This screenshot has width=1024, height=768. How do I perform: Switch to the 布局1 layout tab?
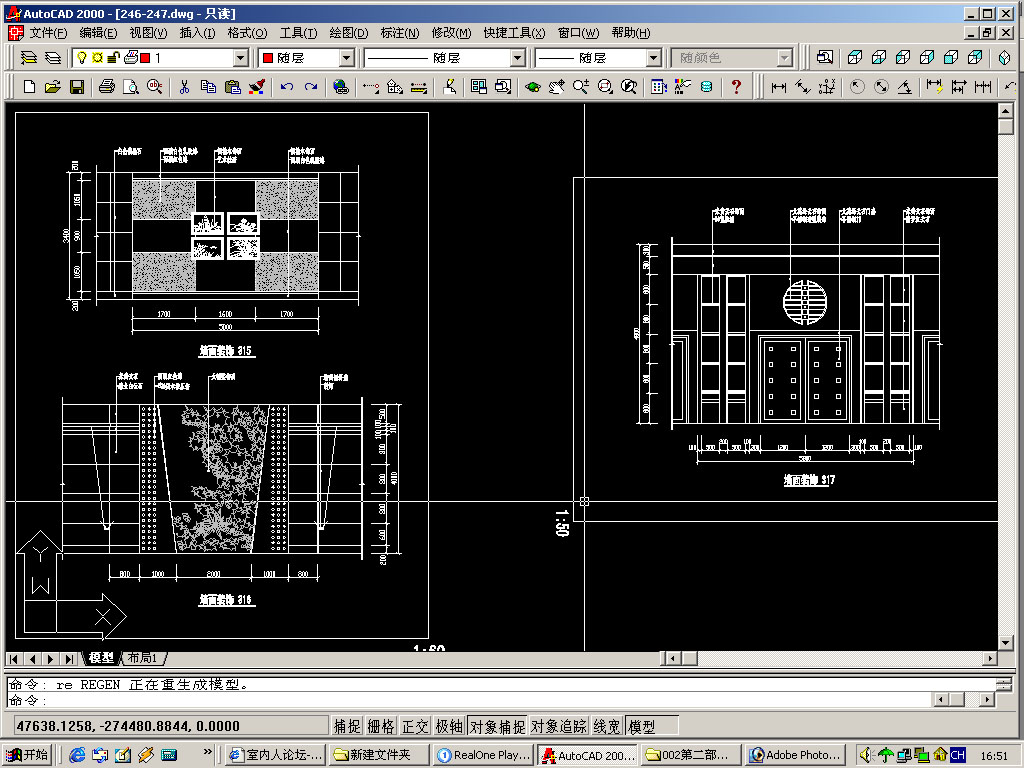pyautogui.click(x=143, y=658)
